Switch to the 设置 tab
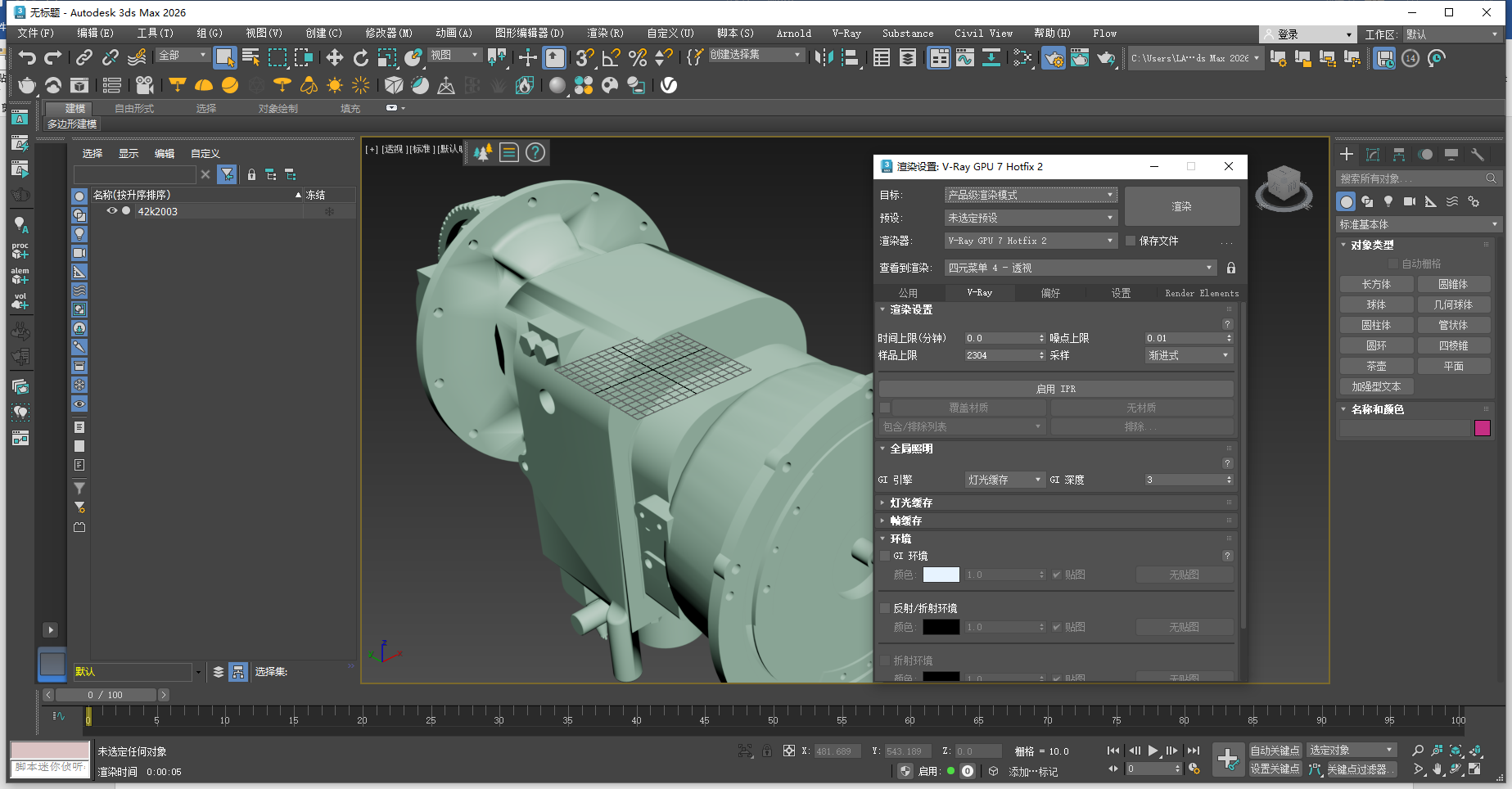 tap(1121, 293)
